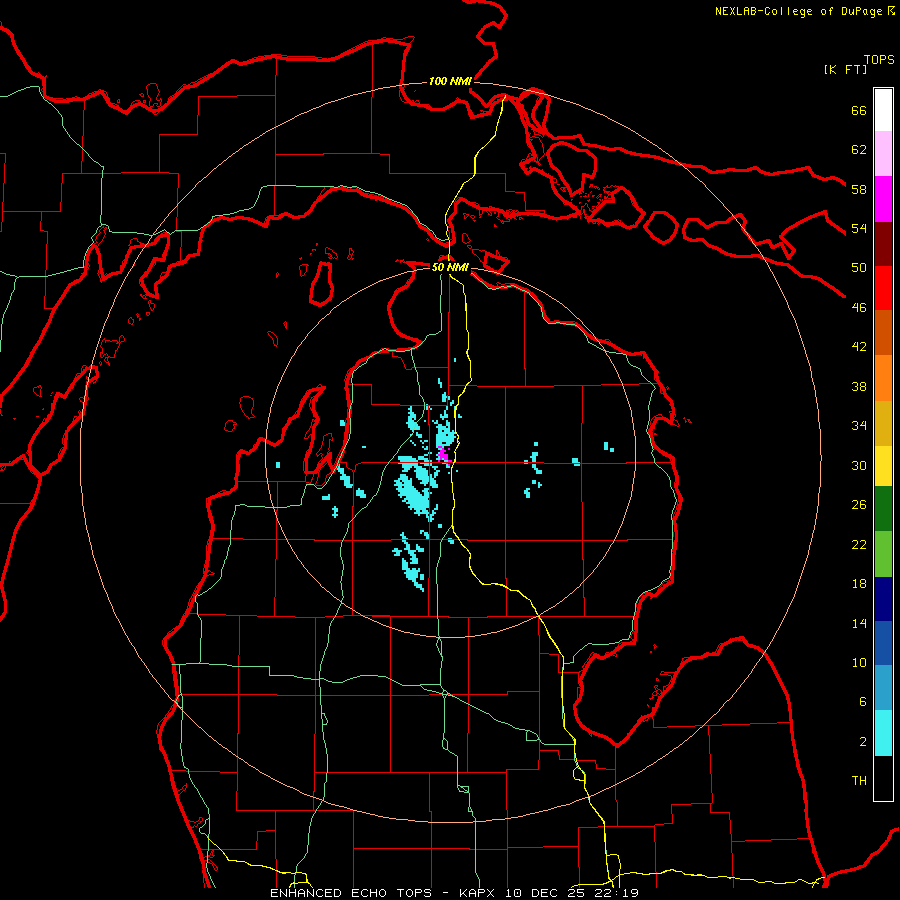Click the TH threshold label

(x=859, y=781)
